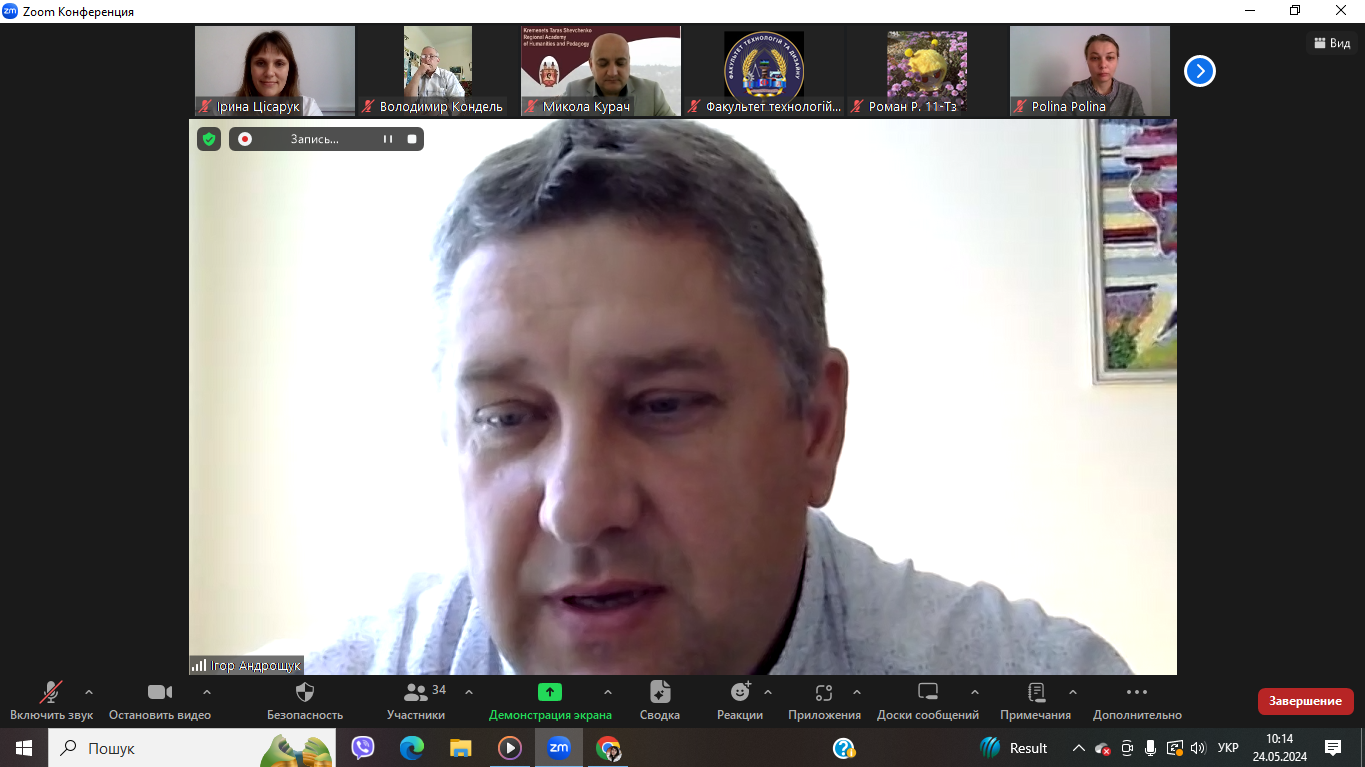Click the green encryption shield icon
Viewport: 1365px width, 767px height.
(208, 139)
